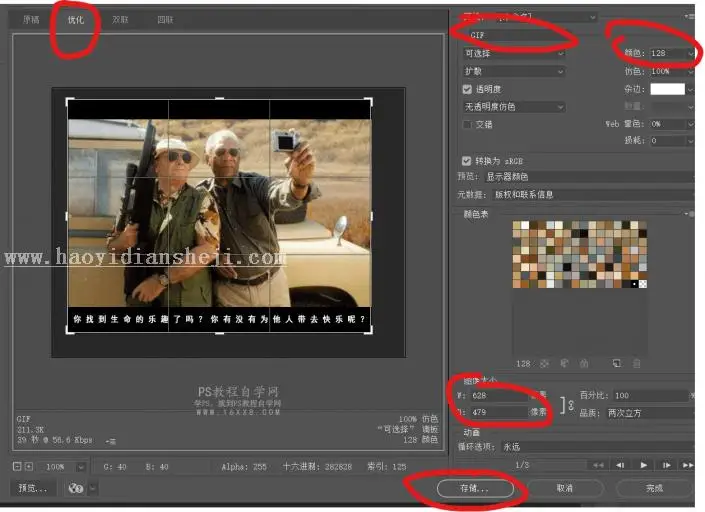
Task: Click the 1/3 frame counter text
Action: pyautogui.click(x=522, y=465)
